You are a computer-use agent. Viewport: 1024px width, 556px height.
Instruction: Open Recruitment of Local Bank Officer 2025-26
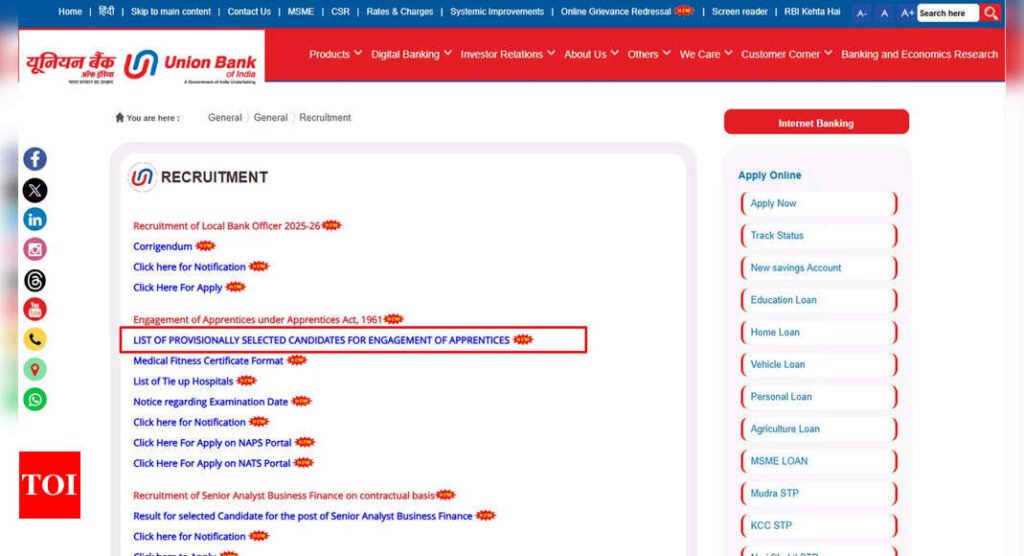[x=227, y=226]
